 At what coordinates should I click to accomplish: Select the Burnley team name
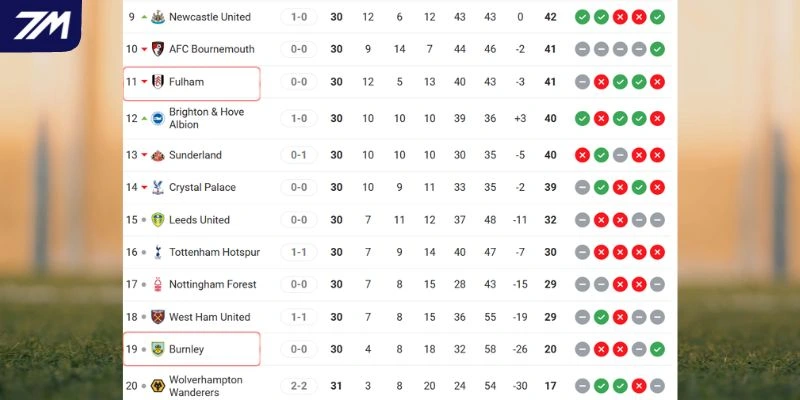186,349
